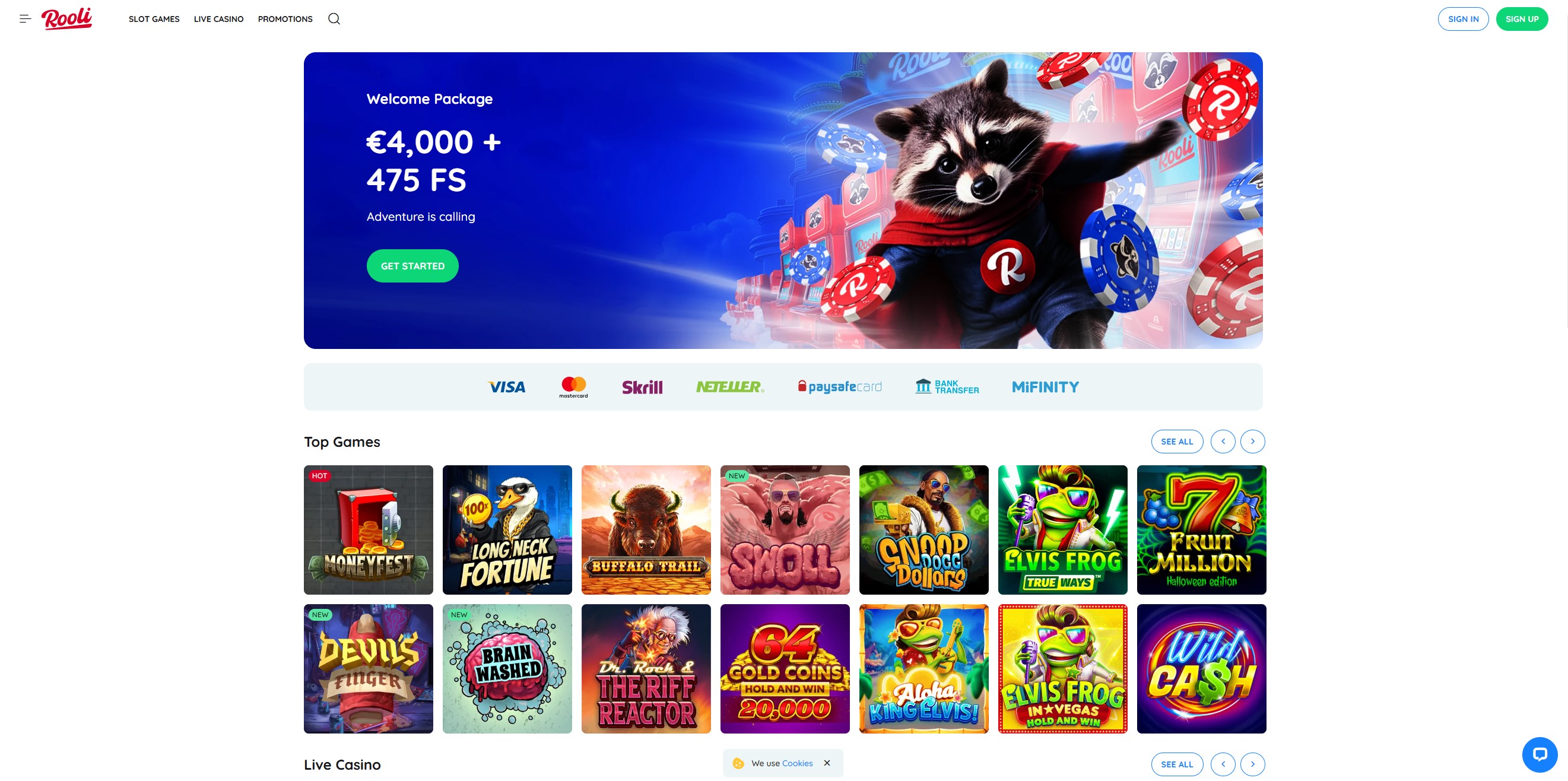Open the Slot Games menu

click(154, 19)
